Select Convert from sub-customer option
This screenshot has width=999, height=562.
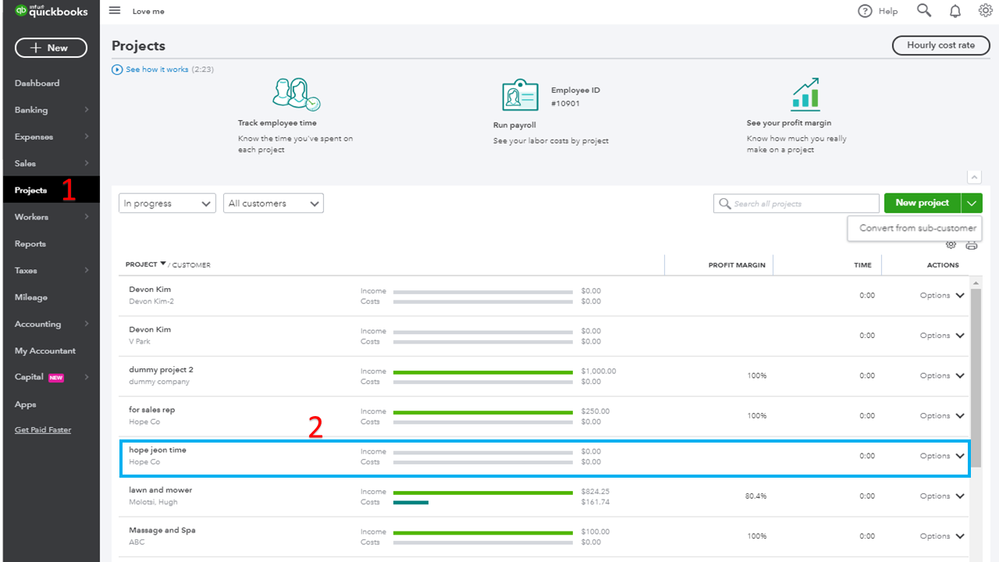tap(917, 228)
